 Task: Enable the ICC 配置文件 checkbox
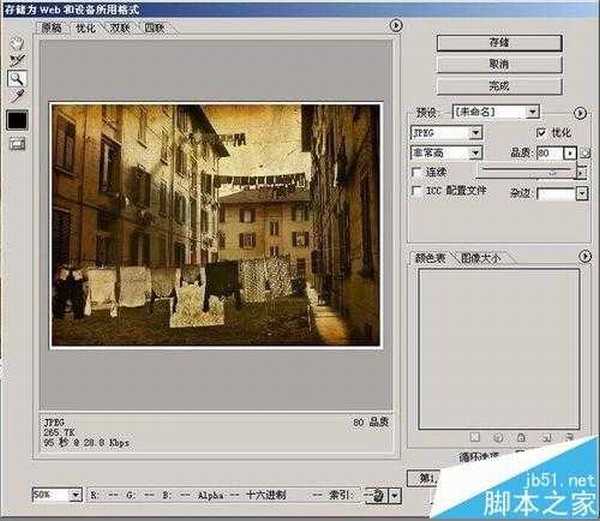pyautogui.click(x=416, y=190)
